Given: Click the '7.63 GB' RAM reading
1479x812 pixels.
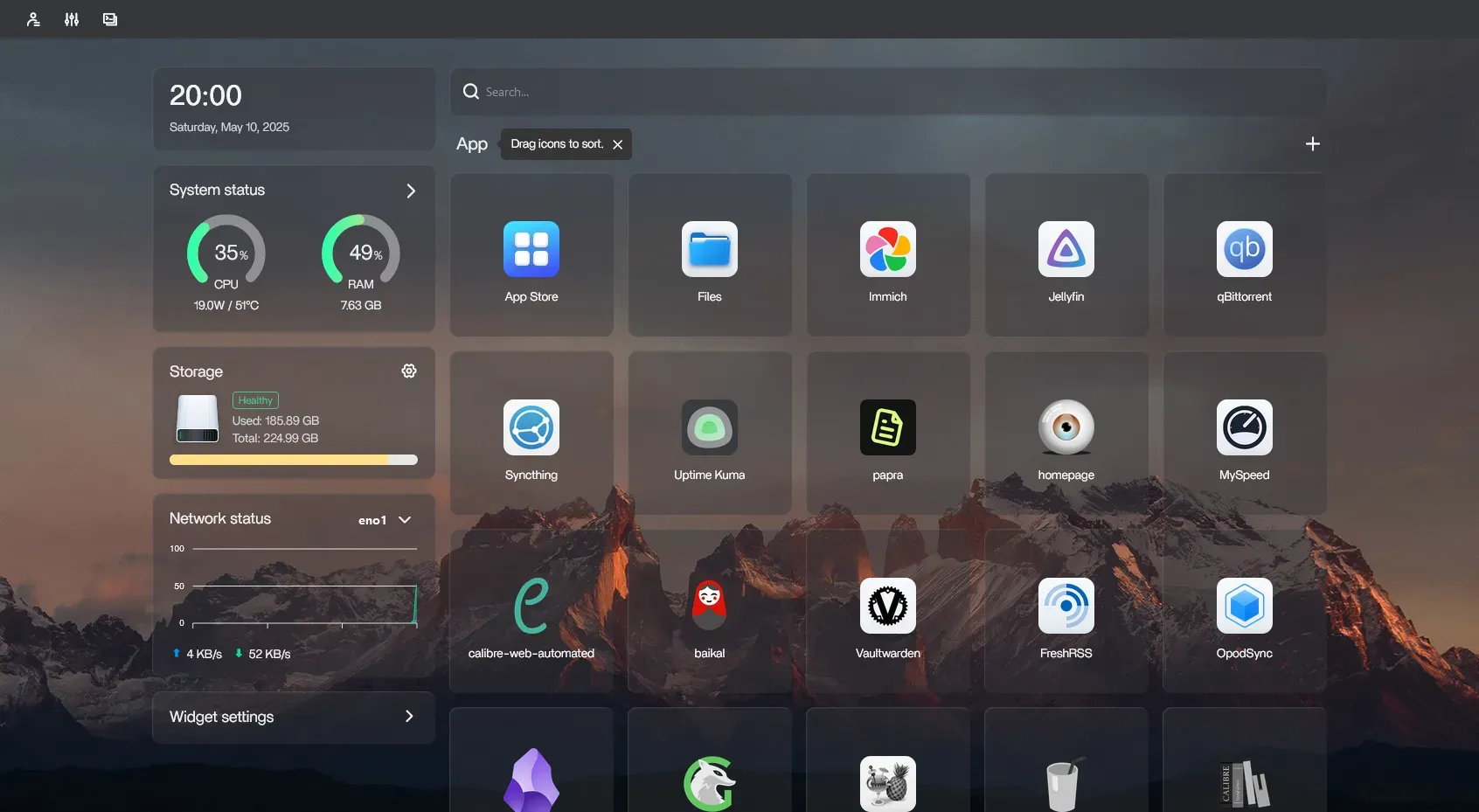Looking at the screenshot, I should click(361, 306).
